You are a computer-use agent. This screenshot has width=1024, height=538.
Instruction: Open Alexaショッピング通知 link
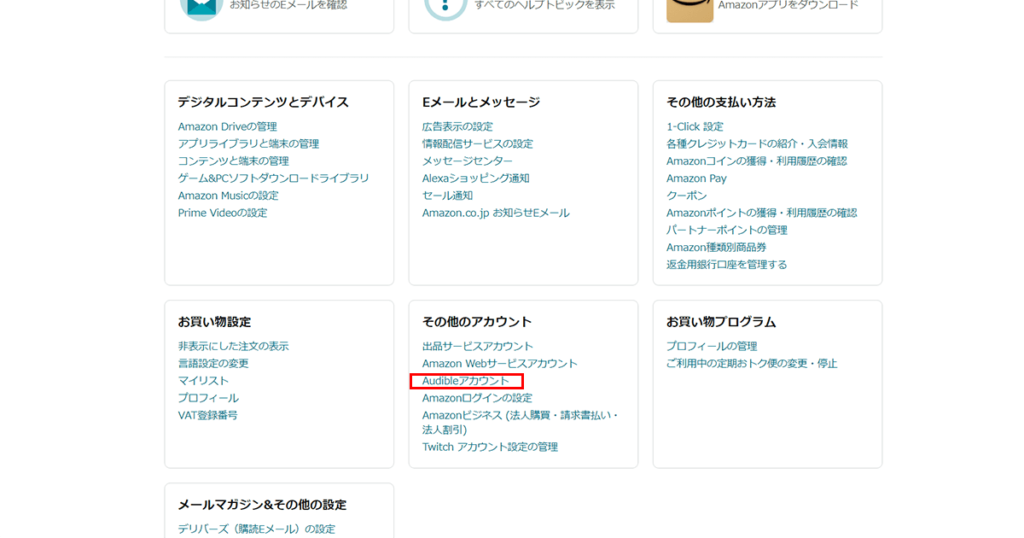[475, 178]
